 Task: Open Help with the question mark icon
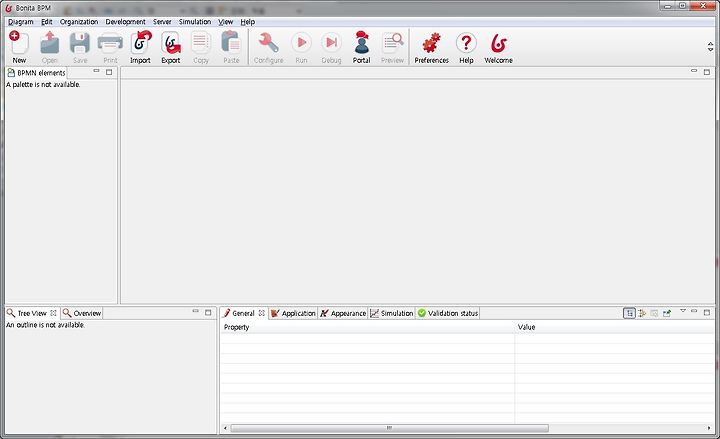(x=466, y=47)
